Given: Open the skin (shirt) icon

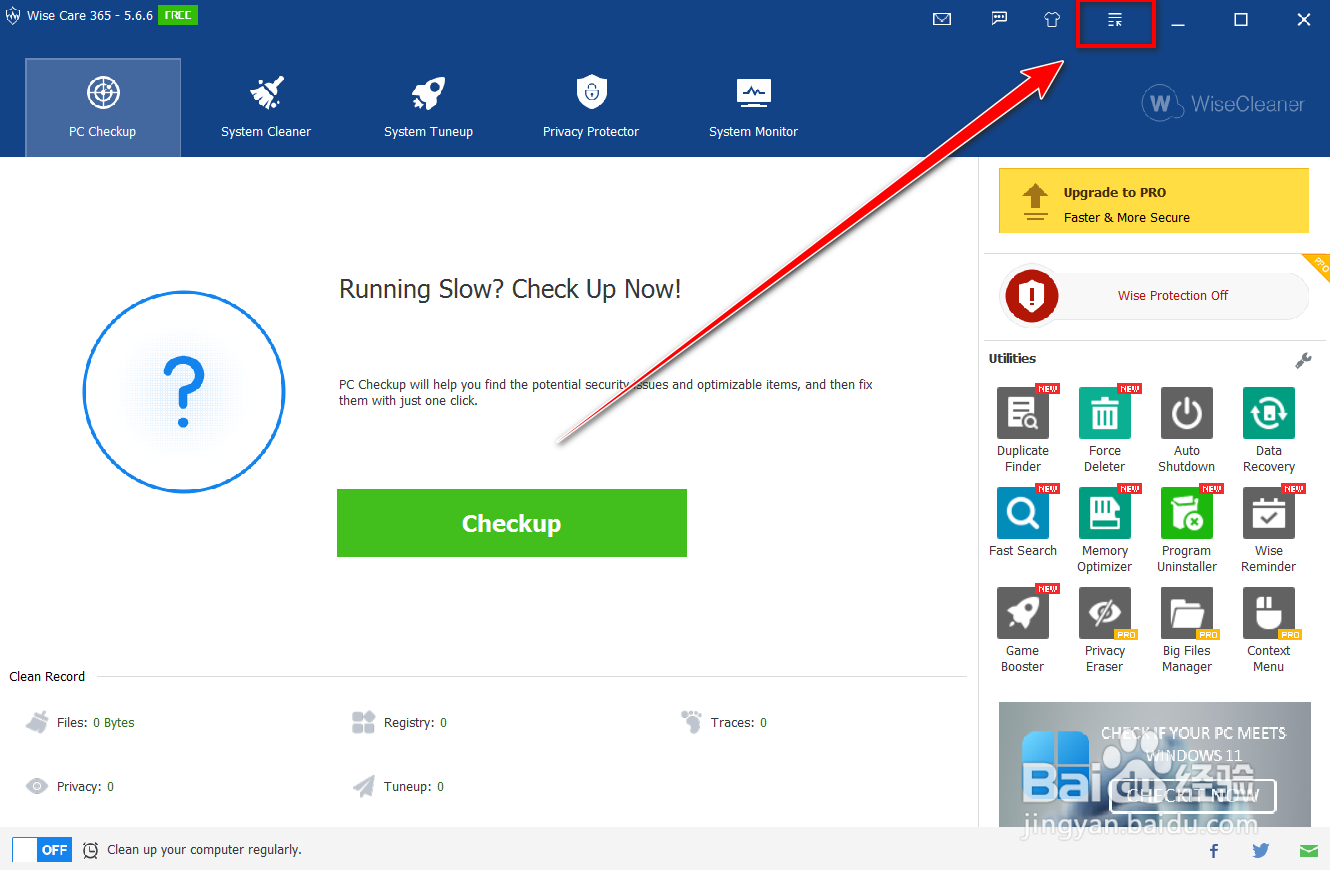Looking at the screenshot, I should click(x=1052, y=19).
